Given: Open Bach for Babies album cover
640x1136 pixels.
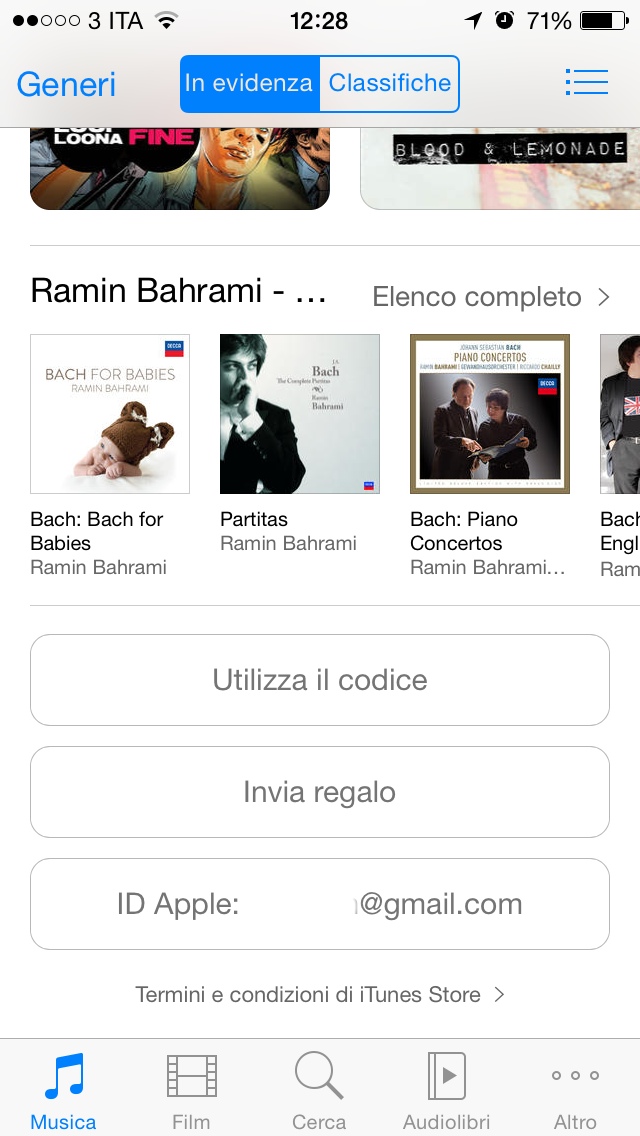Looking at the screenshot, I should 110,414.
